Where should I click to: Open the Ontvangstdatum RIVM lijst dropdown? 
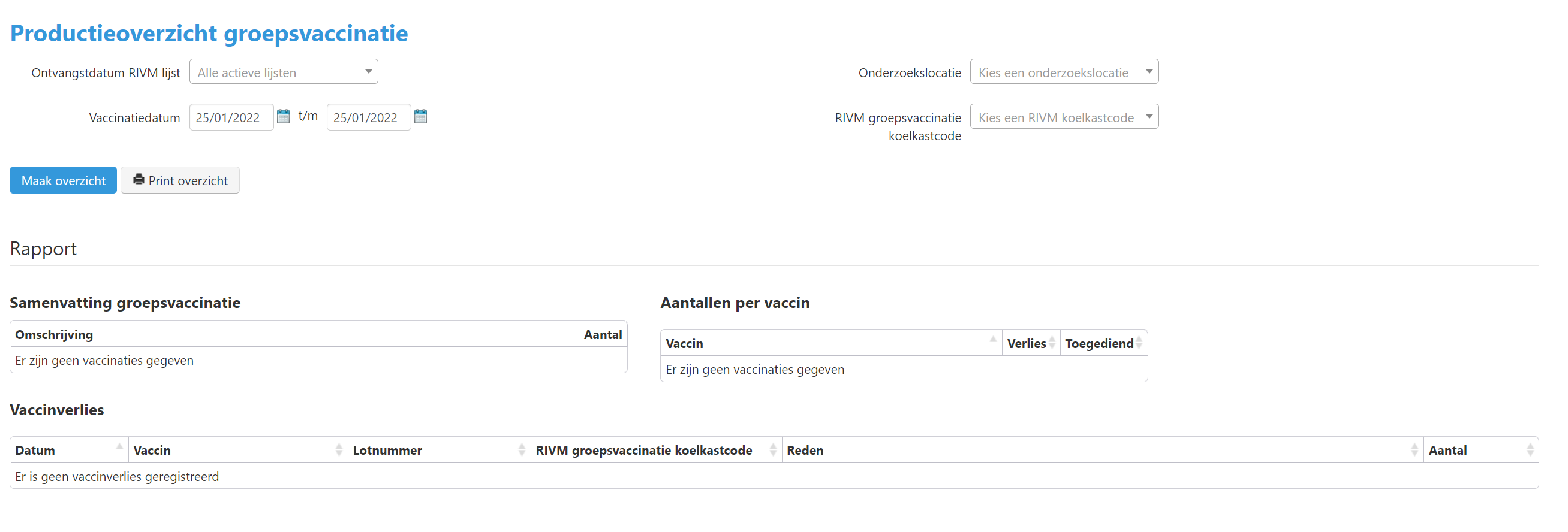pos(284,72)
